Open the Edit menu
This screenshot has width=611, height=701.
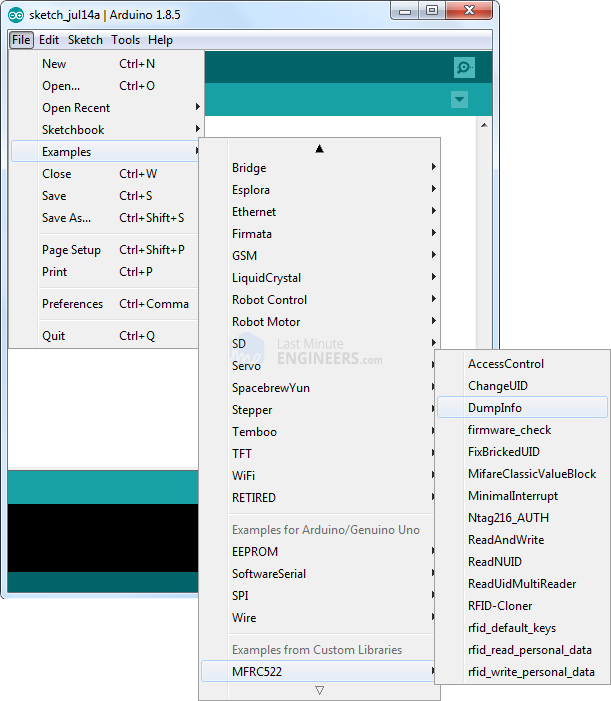49,40
